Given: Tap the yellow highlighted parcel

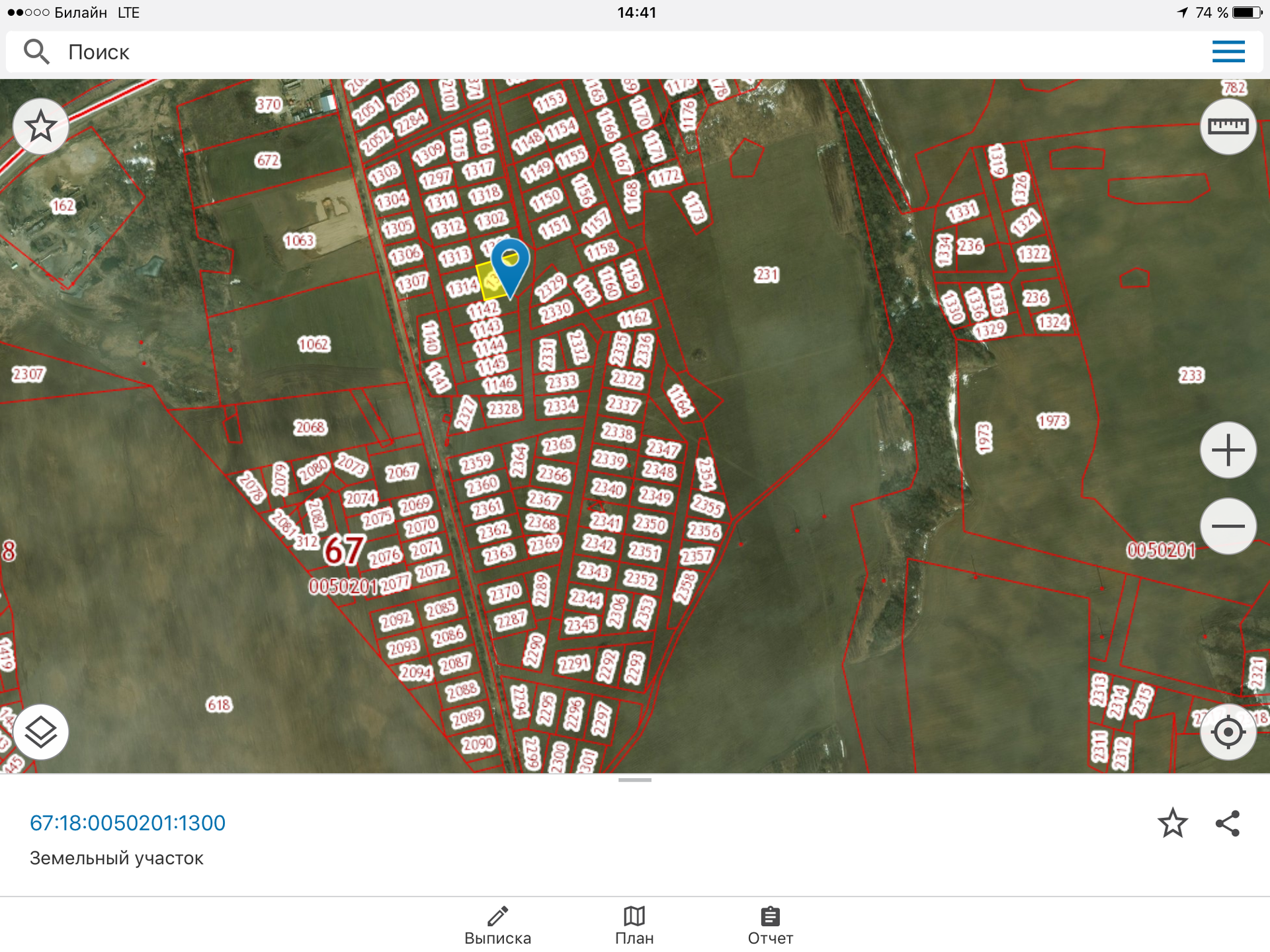Looking at the screenshot, I should (x=488, y=284).
